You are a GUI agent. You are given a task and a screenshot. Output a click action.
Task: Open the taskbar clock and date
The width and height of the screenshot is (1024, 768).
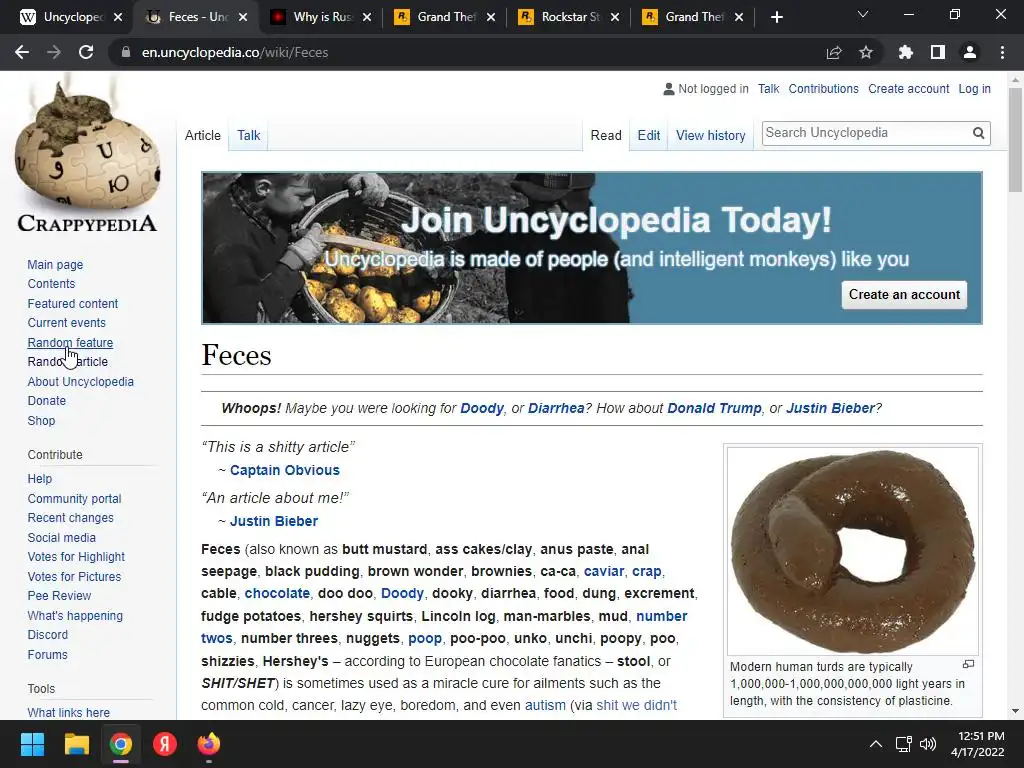978,744
